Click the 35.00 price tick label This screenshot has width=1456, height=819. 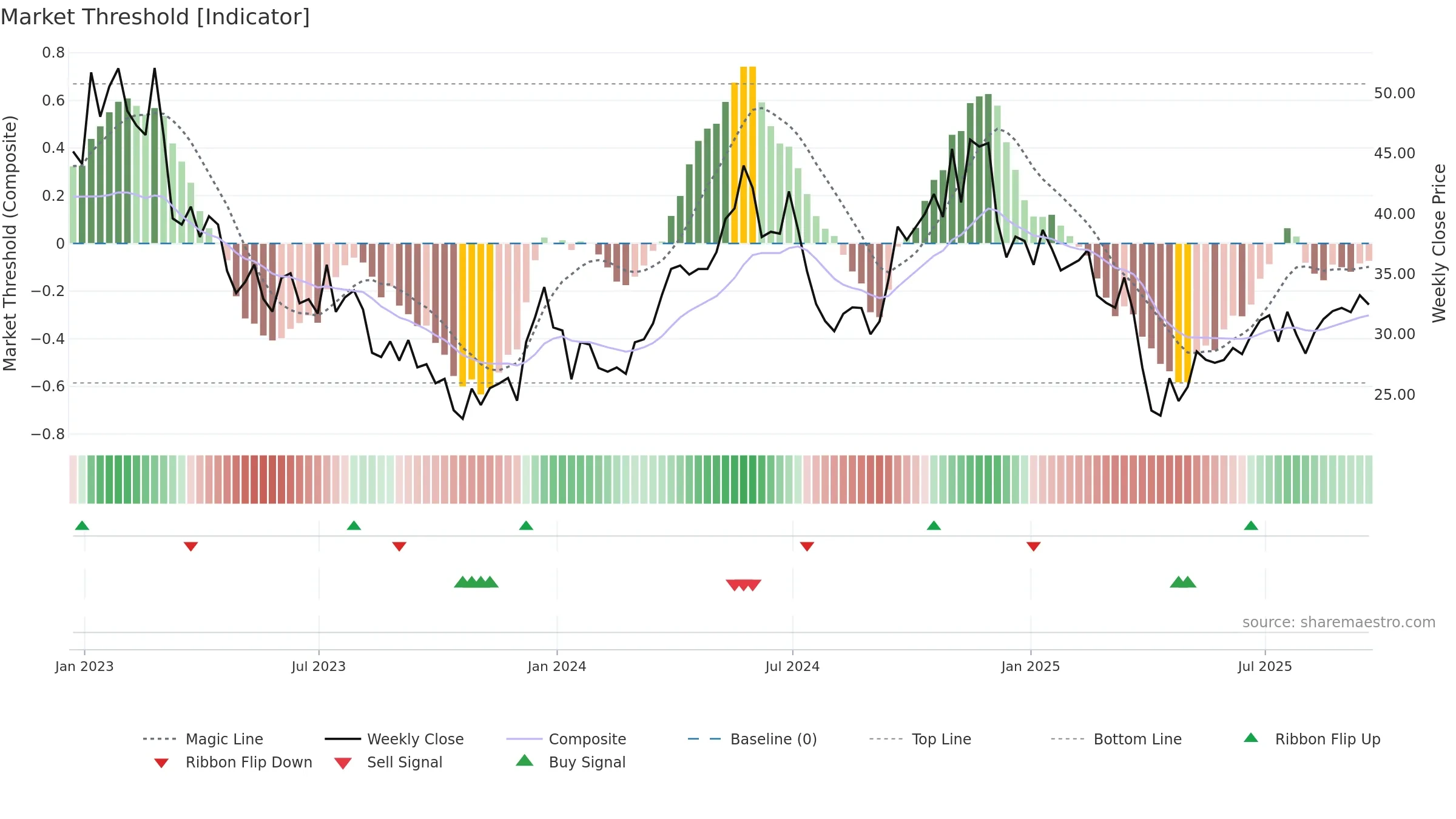coord(1395,274)
